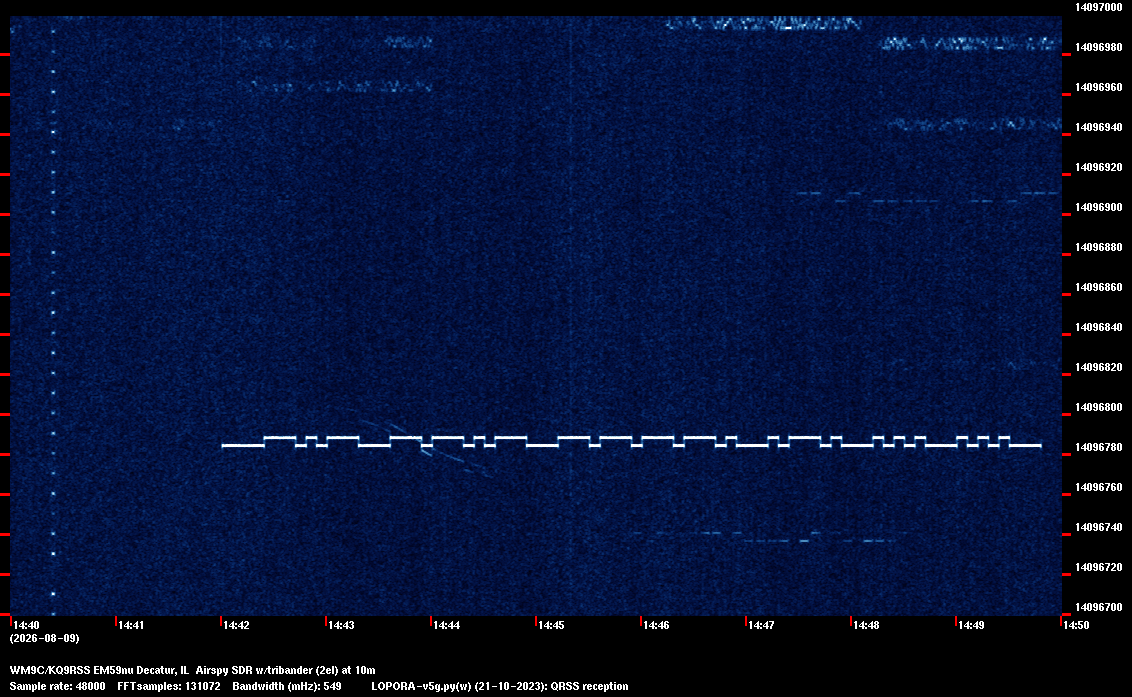Select the 14096860 frequency label
This screenshot has width=1132, height=697.
click(x=1099, y=287)
